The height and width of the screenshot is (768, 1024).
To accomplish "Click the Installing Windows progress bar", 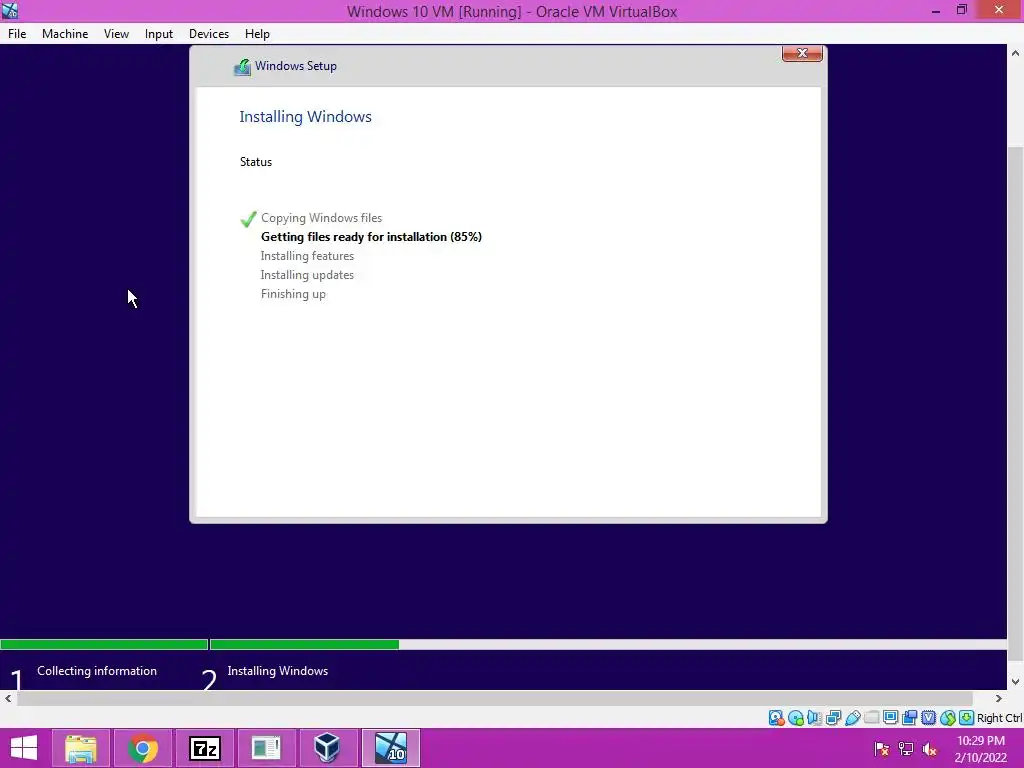I will [x=609, y=645].
